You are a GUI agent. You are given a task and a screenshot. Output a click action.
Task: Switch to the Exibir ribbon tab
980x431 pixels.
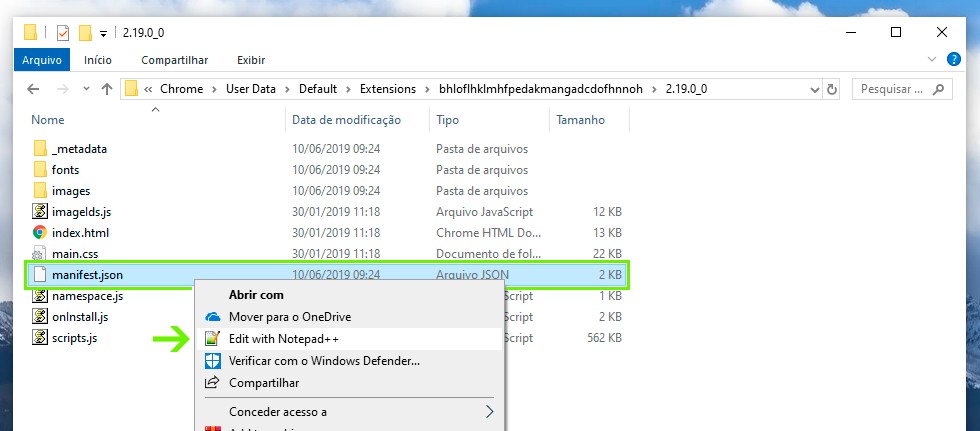pyautogui.click(x=250, y=60)
